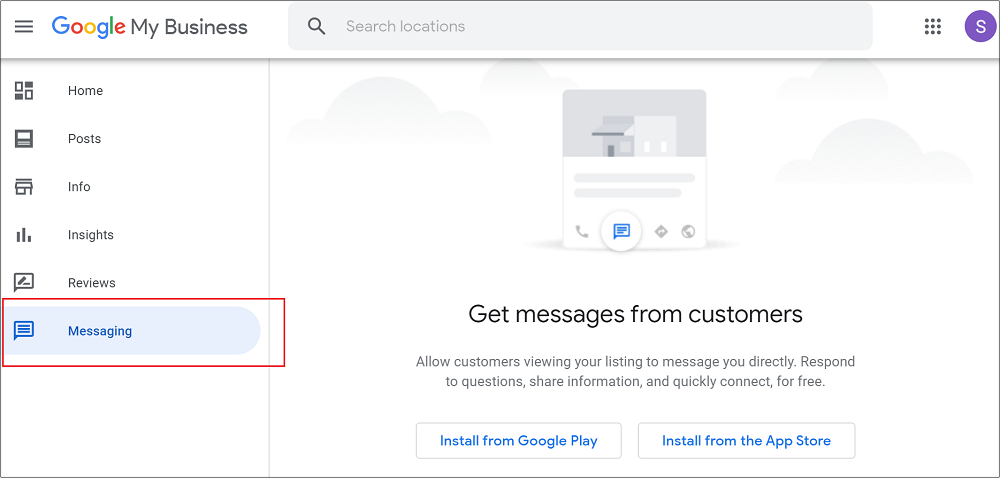Click the Insights bar chart icon
The image size is (1000, 478).
click(x=24, y=235)
